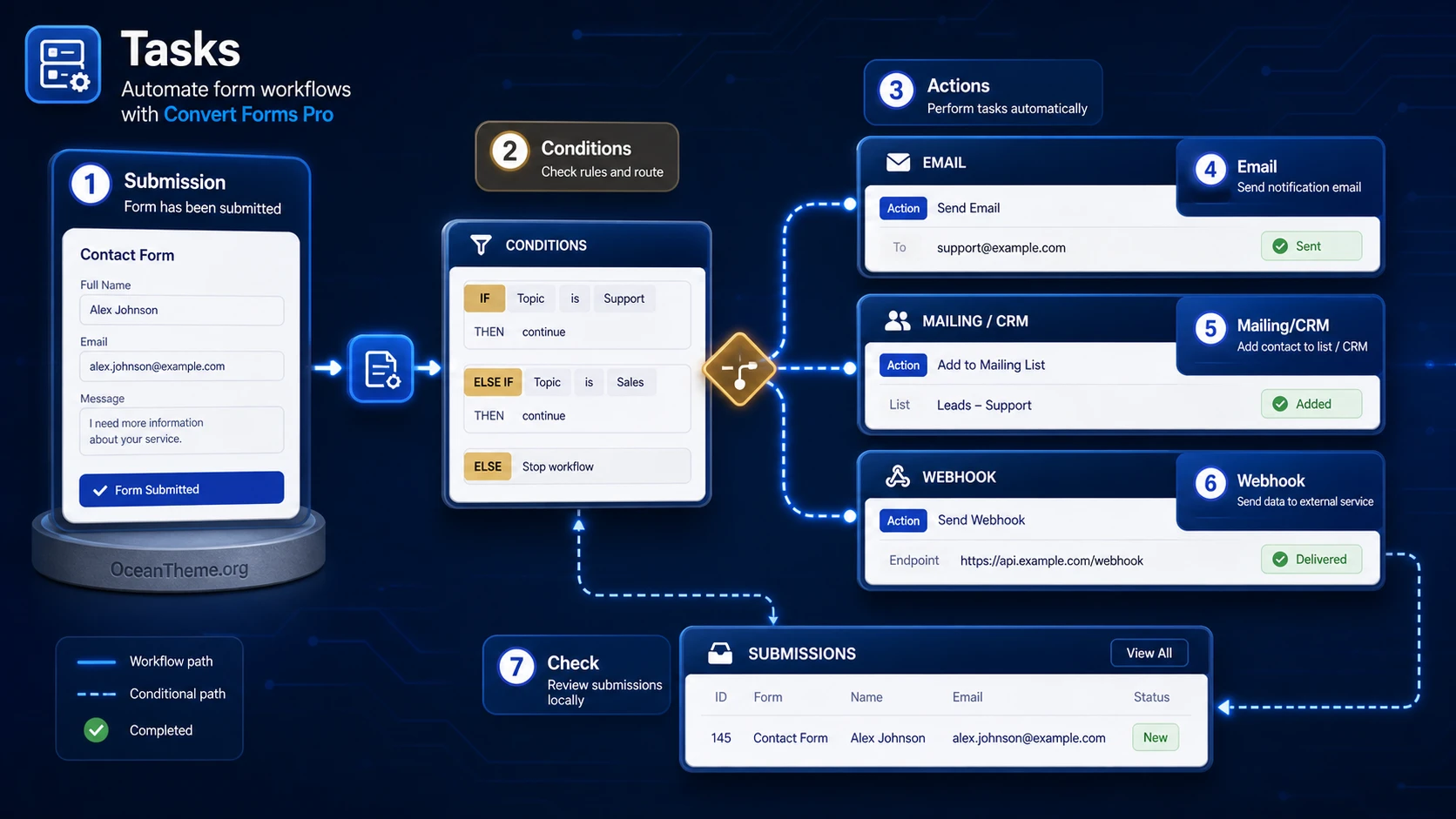Click the Contact Form heading
The width and height of the screenshot is (1456, 819).
click(127, 255)
